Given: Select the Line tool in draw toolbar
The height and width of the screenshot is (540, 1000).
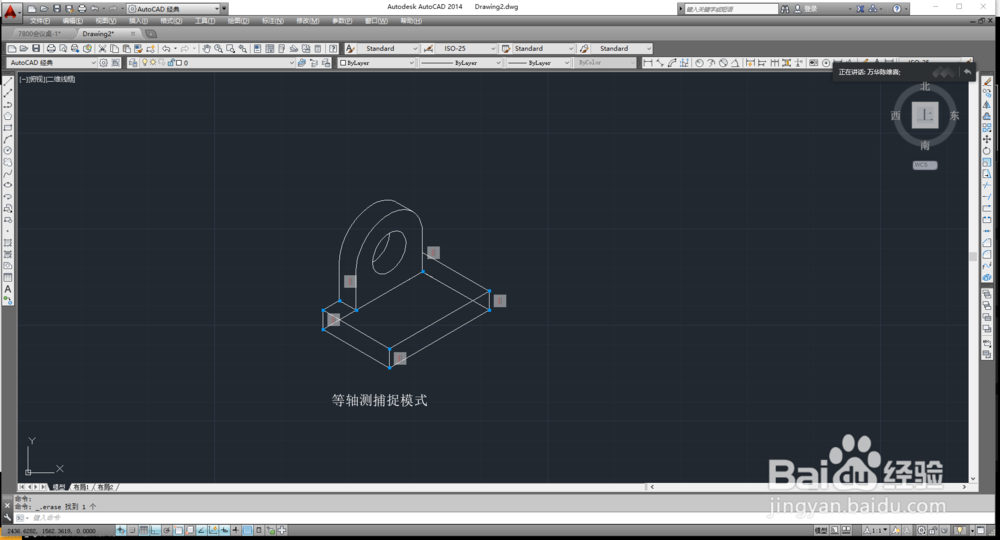Looking at the screenshot, I should (8, 82).
